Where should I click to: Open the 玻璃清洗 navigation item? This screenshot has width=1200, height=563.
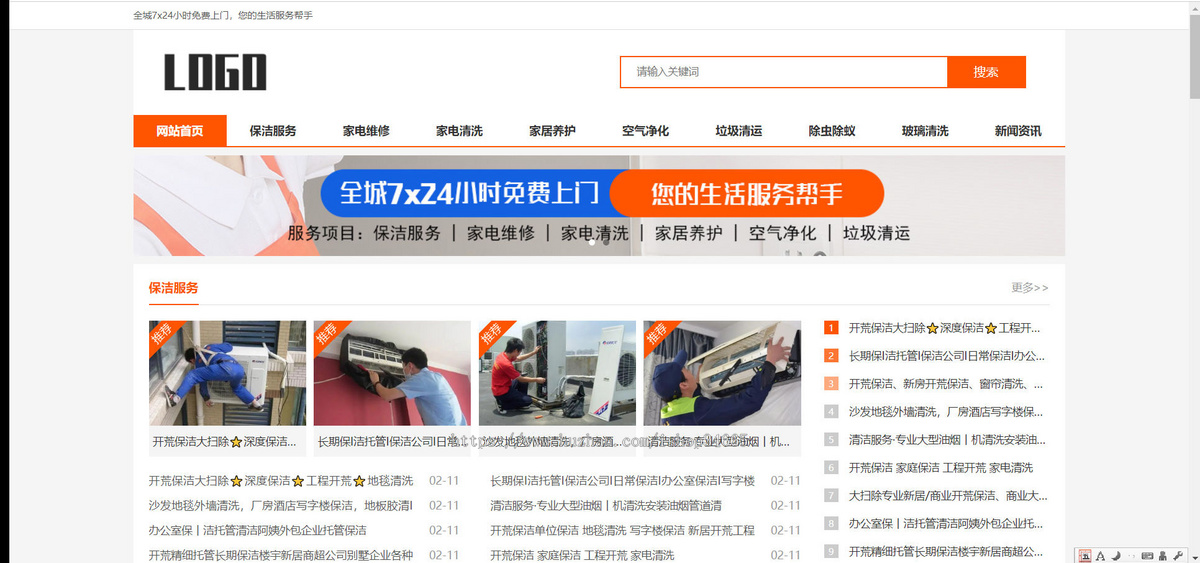pyautogui.click(x=925, y=131)
